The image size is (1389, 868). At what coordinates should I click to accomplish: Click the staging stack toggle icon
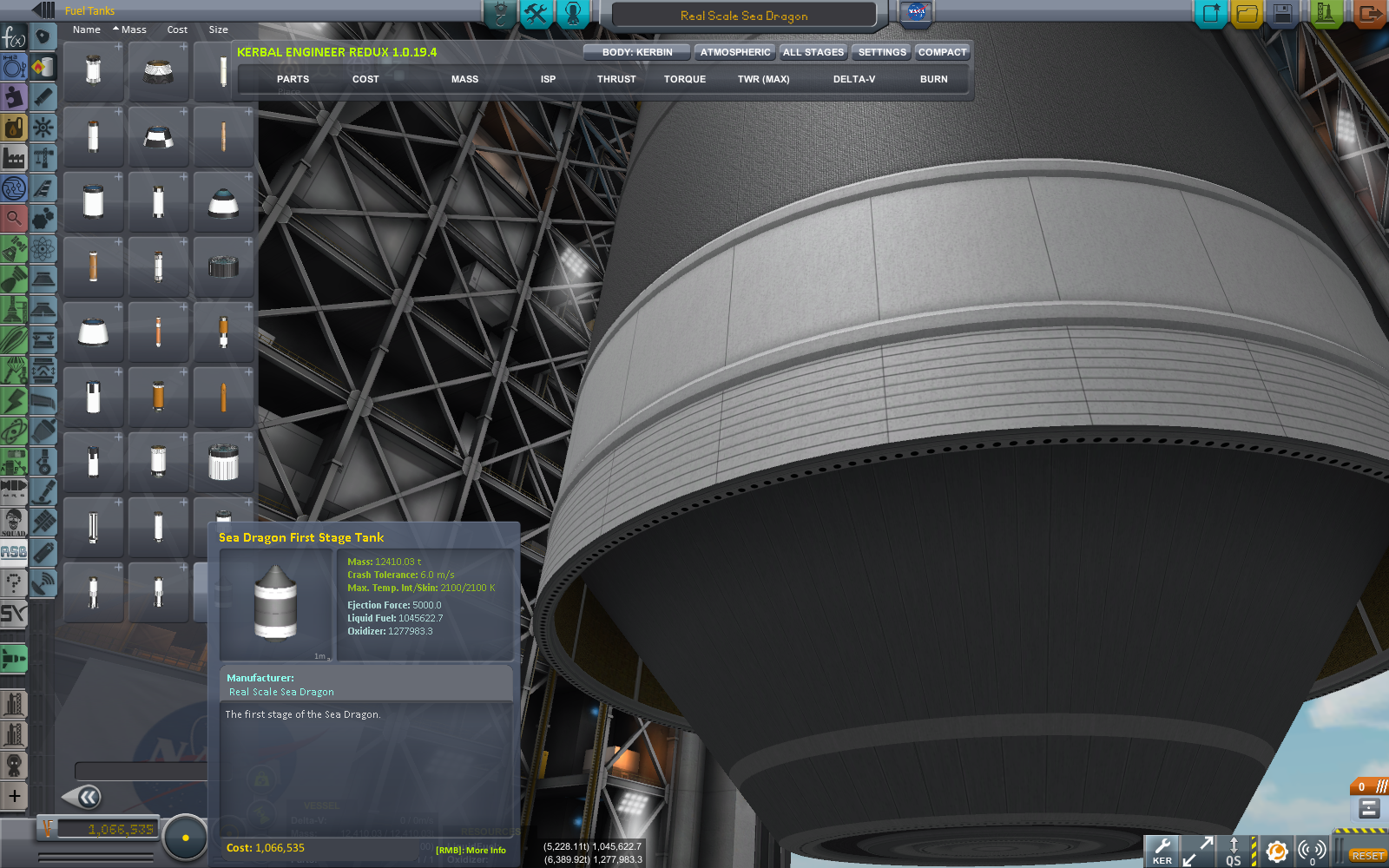coord(1369,809)
